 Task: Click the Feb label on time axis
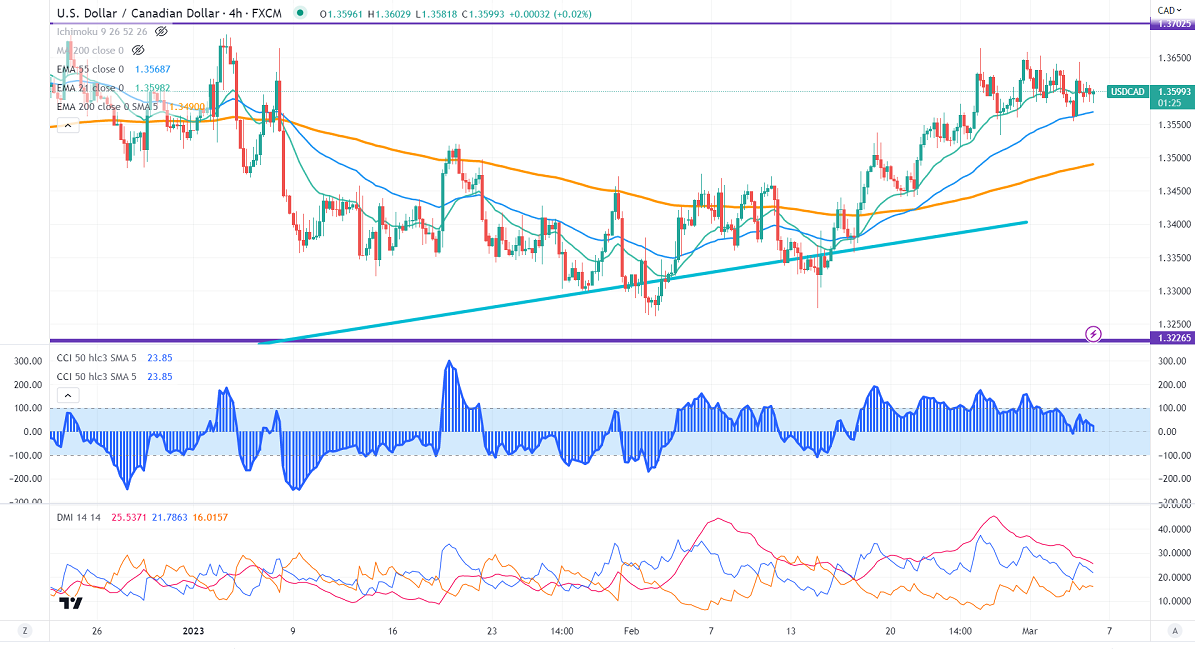coord(630,632)
